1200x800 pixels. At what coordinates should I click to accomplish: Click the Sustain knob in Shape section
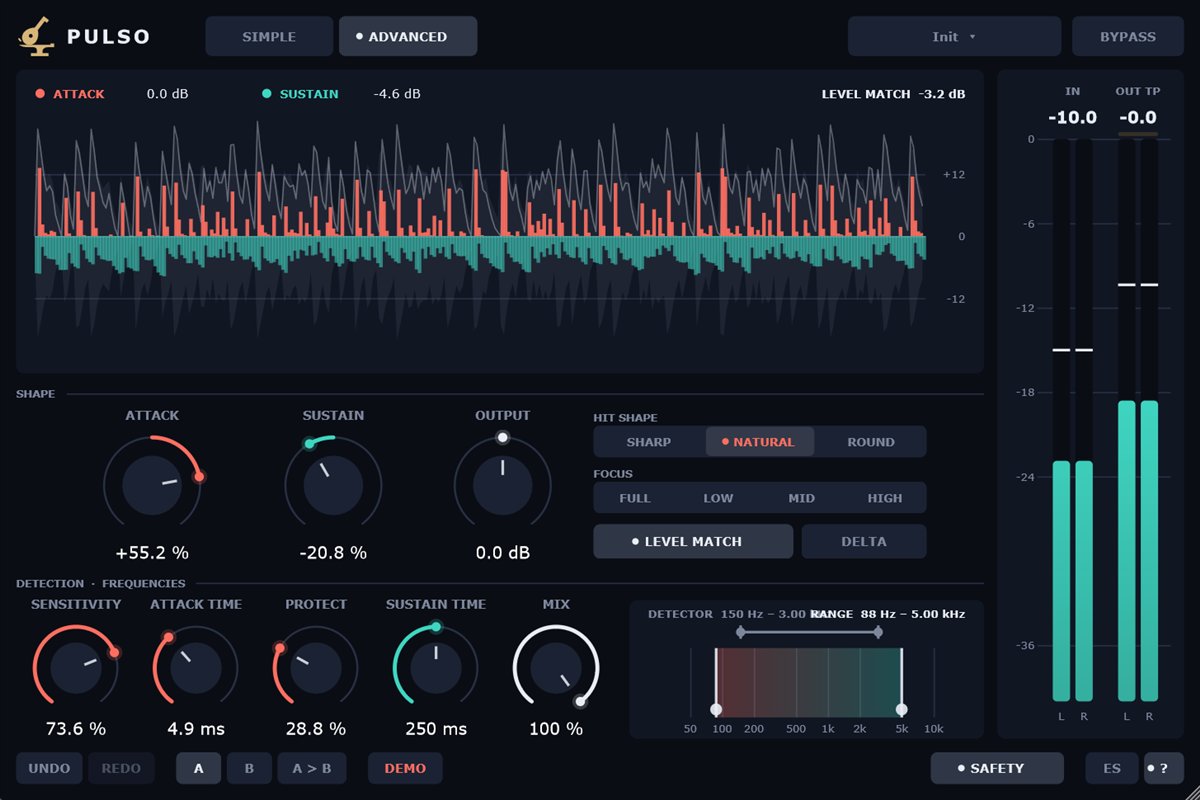(333, 486)
